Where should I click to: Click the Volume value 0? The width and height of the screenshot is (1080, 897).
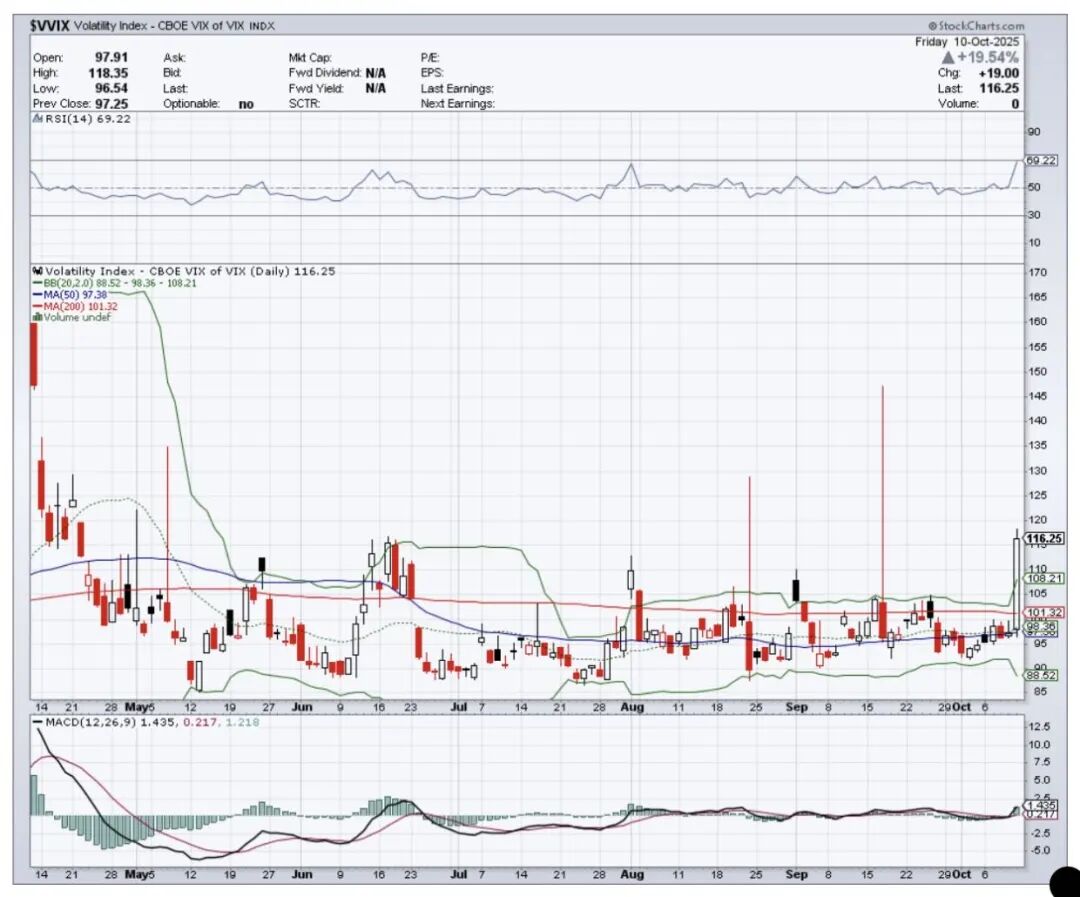[1015, 104]
